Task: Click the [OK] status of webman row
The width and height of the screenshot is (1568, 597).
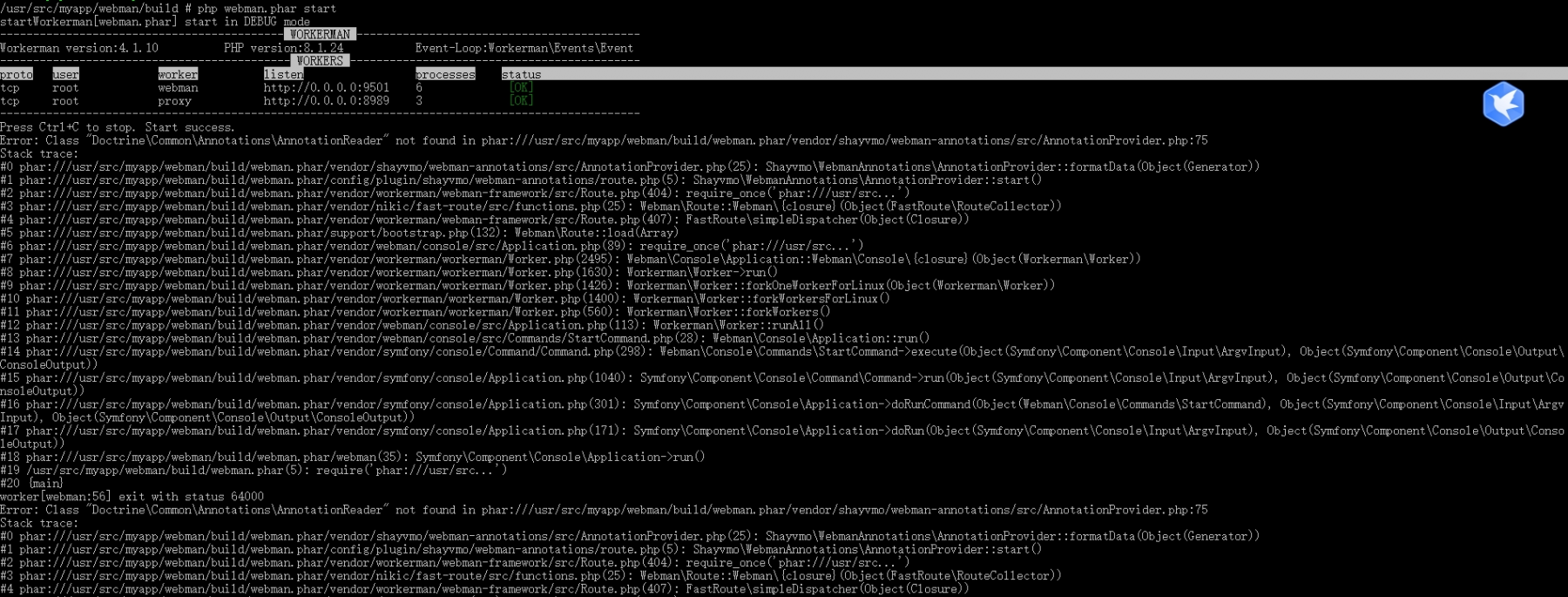Action: tap(521, 88)
